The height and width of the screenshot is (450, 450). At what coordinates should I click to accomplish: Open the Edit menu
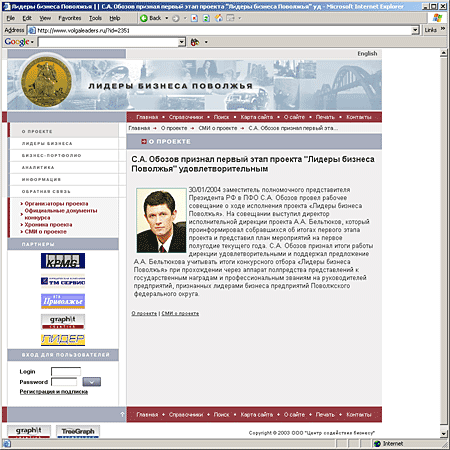[x=27, y=18]
